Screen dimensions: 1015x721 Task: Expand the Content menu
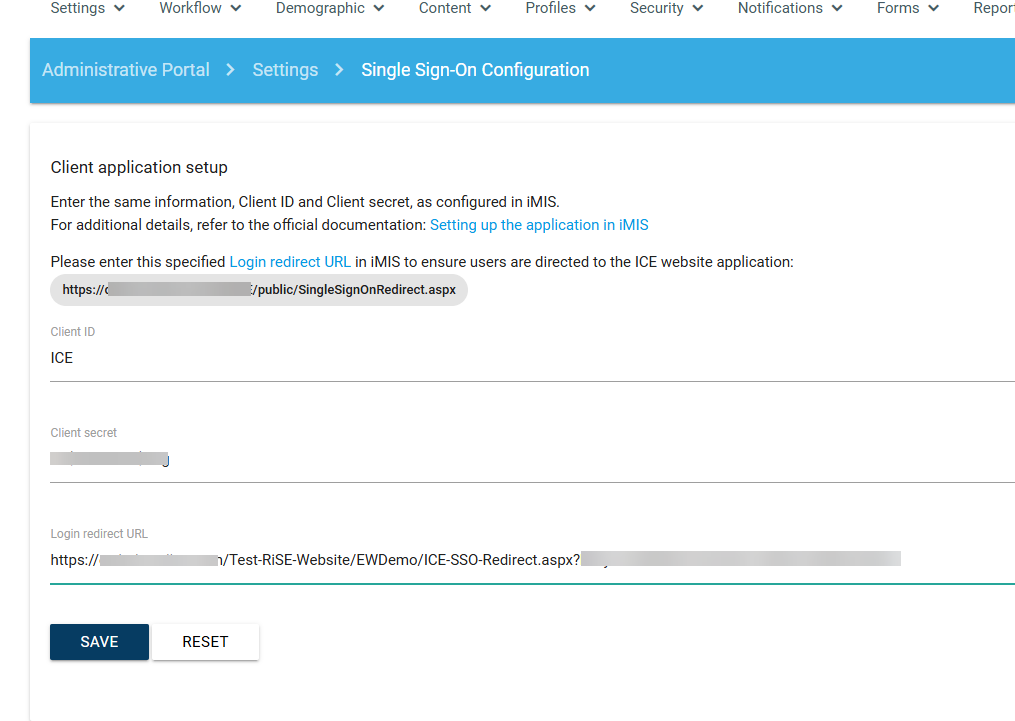455,8
